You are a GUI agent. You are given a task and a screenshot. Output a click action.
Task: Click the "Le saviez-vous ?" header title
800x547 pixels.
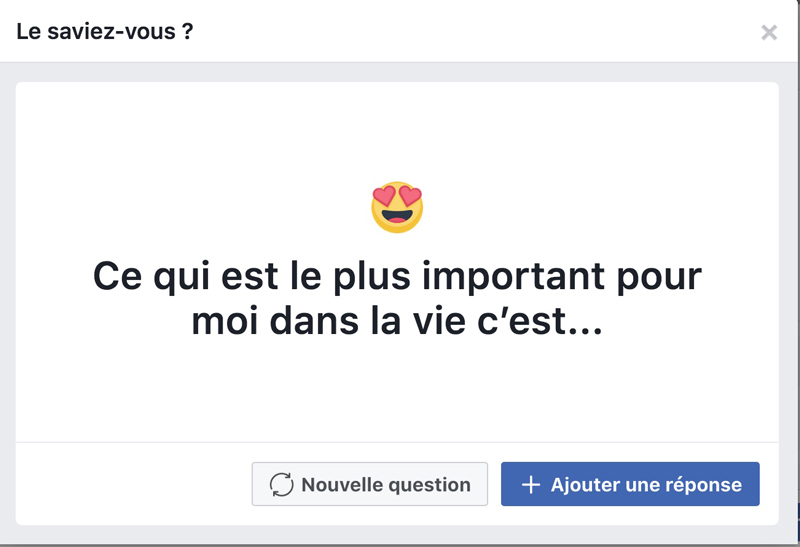click(105, 32)
